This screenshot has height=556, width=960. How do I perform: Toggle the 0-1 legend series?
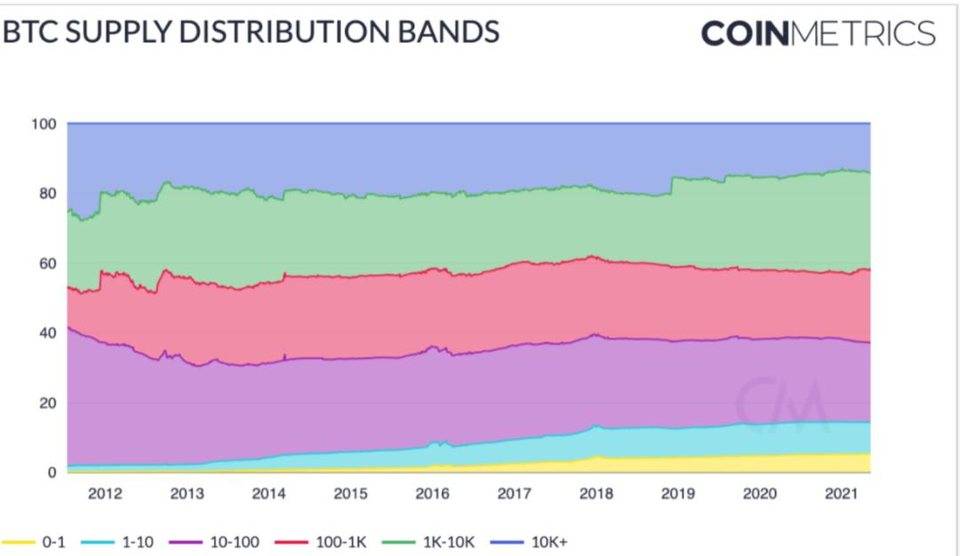pos(55,541)
